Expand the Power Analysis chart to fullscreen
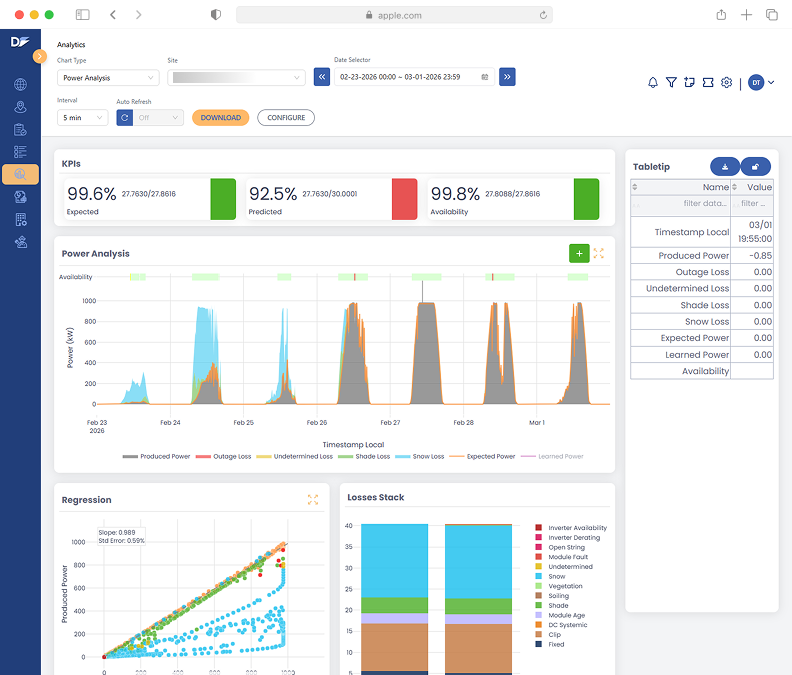The image size is (792, 675). pyautogui.click(x=599, y=254)
